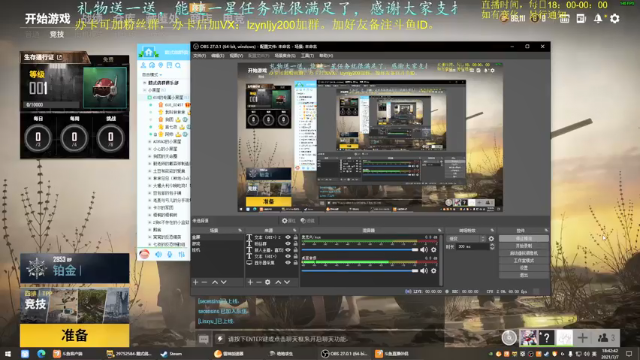Open the last menu in OBS menu bar
The height and width of the screenshot is (360, 640).
326,56
